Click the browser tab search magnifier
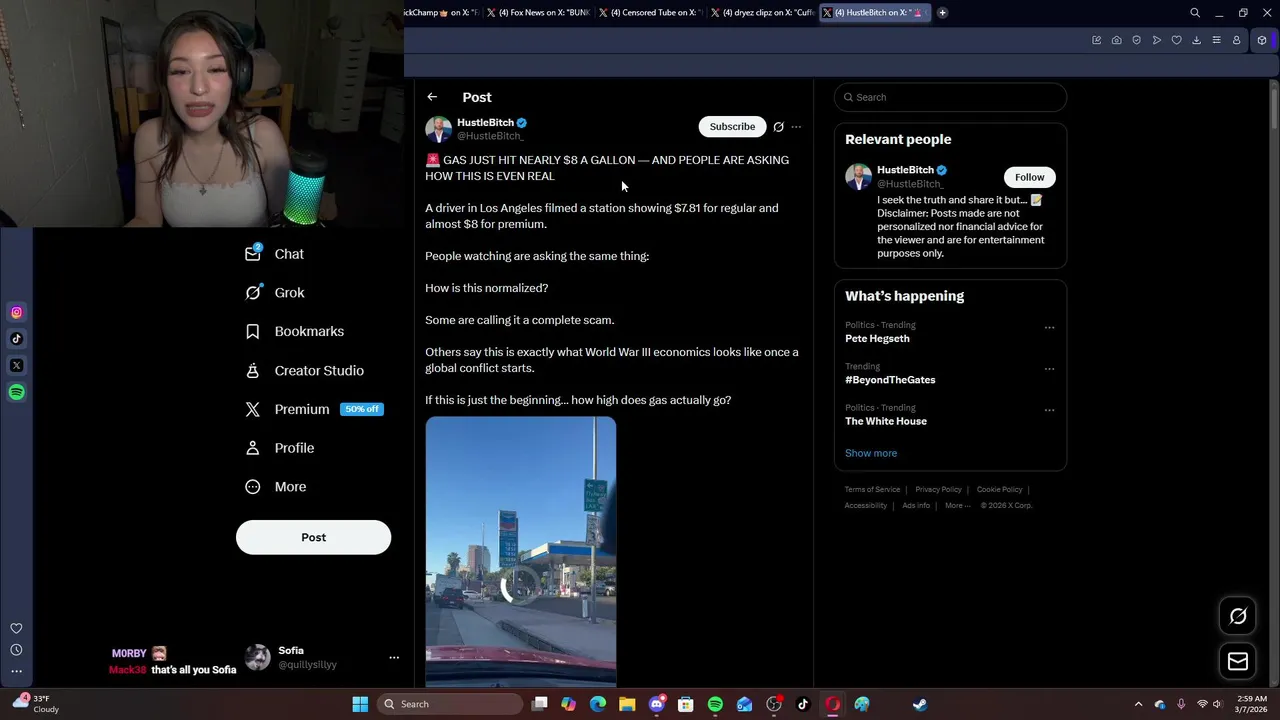Viewport: 1280px width, 720px height. (x=1195, y=13)
